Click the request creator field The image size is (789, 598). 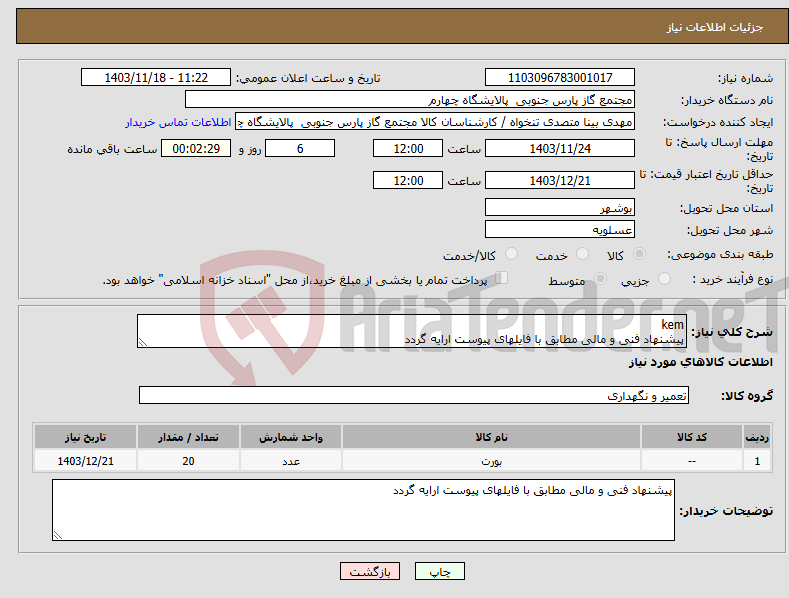(x=435, y=122)
